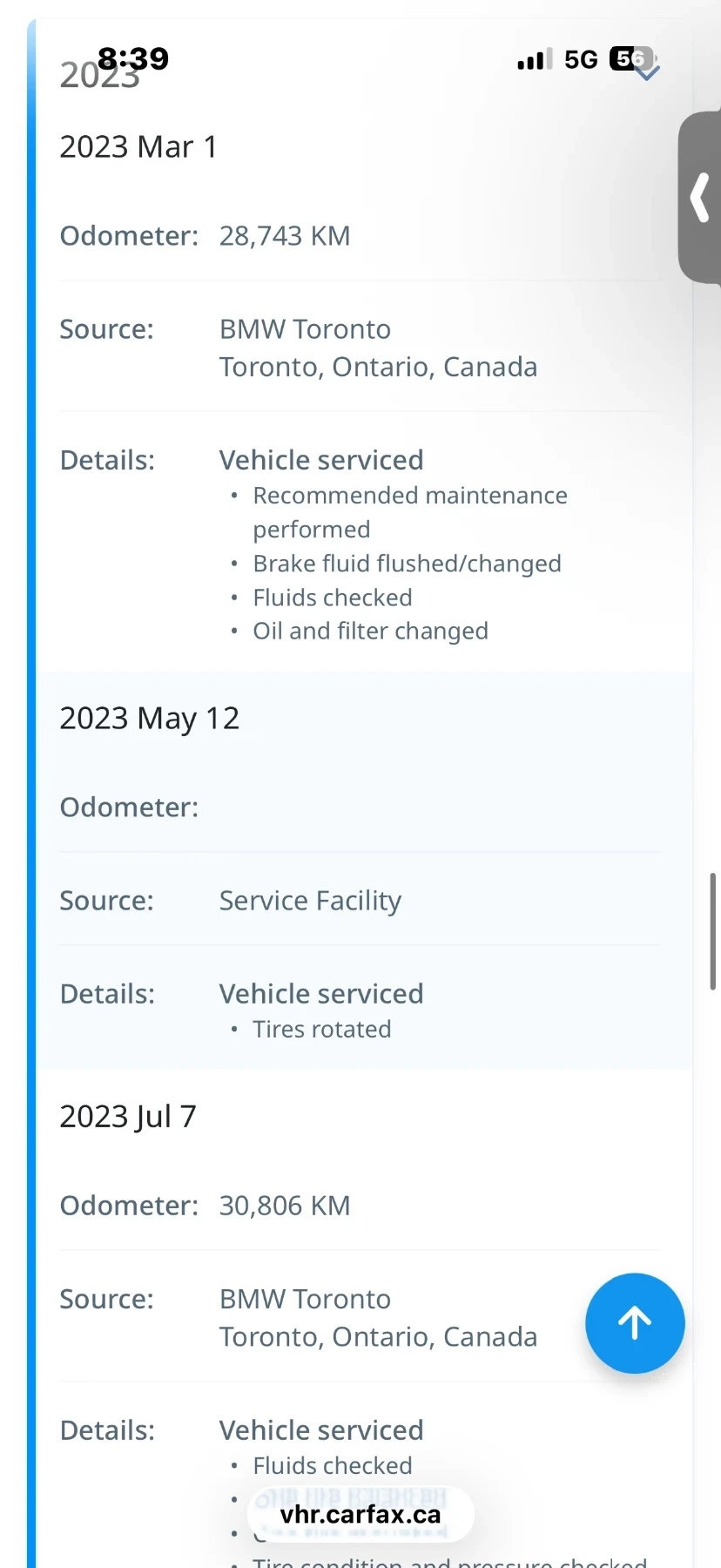Image resolution: width=721 pixels, height=1568 pixels.
Task: Tap the 28,743 KM odometer reading
Action: point(285,236)
